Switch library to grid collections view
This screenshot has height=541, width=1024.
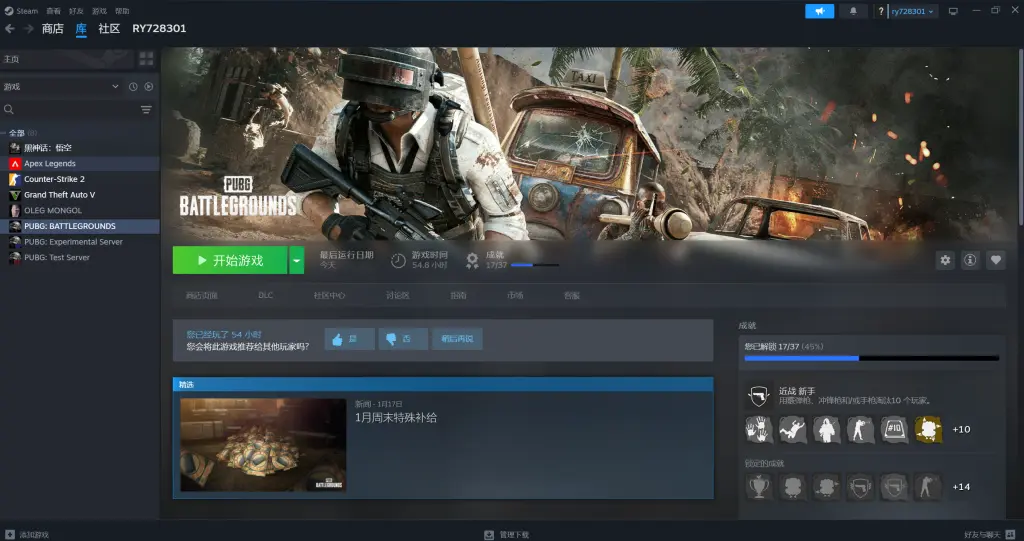click(x=146, y=59)
